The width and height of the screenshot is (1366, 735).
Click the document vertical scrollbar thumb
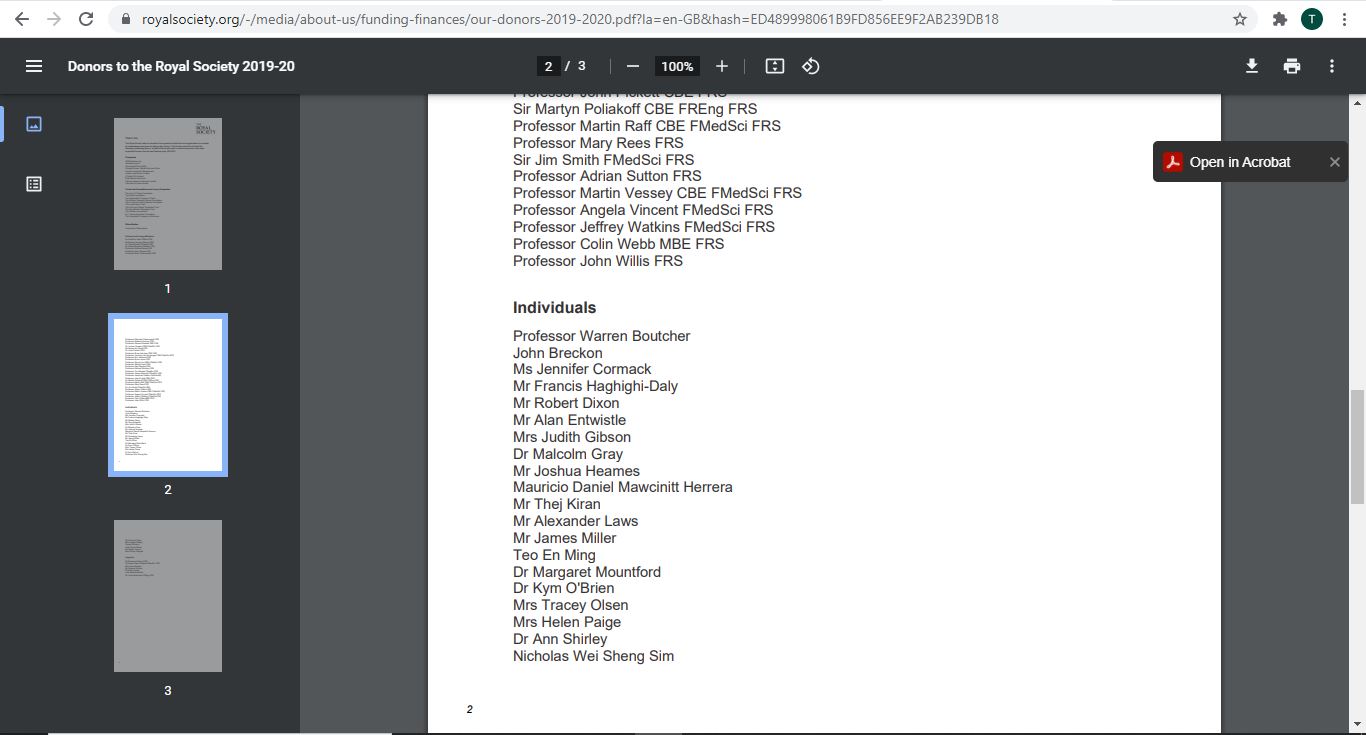1357,447
